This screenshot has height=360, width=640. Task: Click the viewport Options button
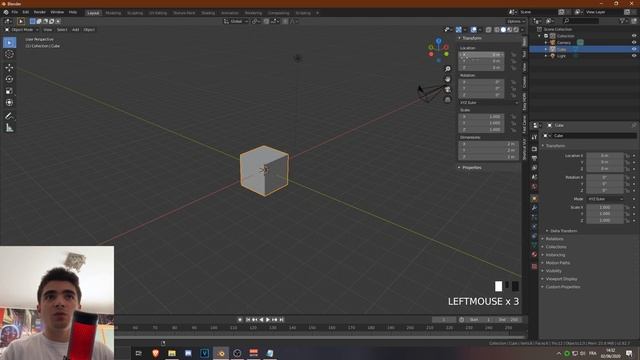coord(516,21)
